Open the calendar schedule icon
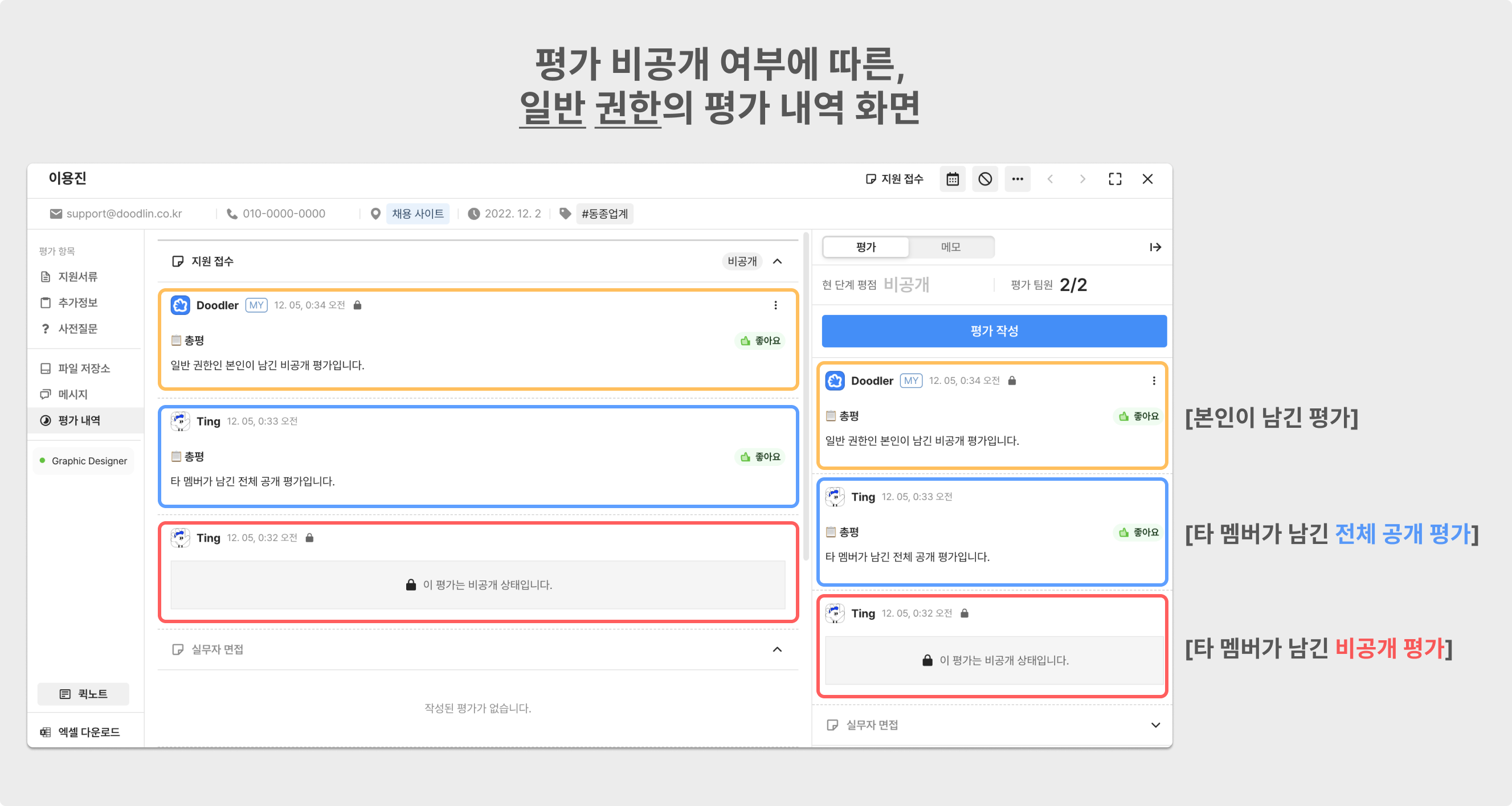 tap(952, 179)
